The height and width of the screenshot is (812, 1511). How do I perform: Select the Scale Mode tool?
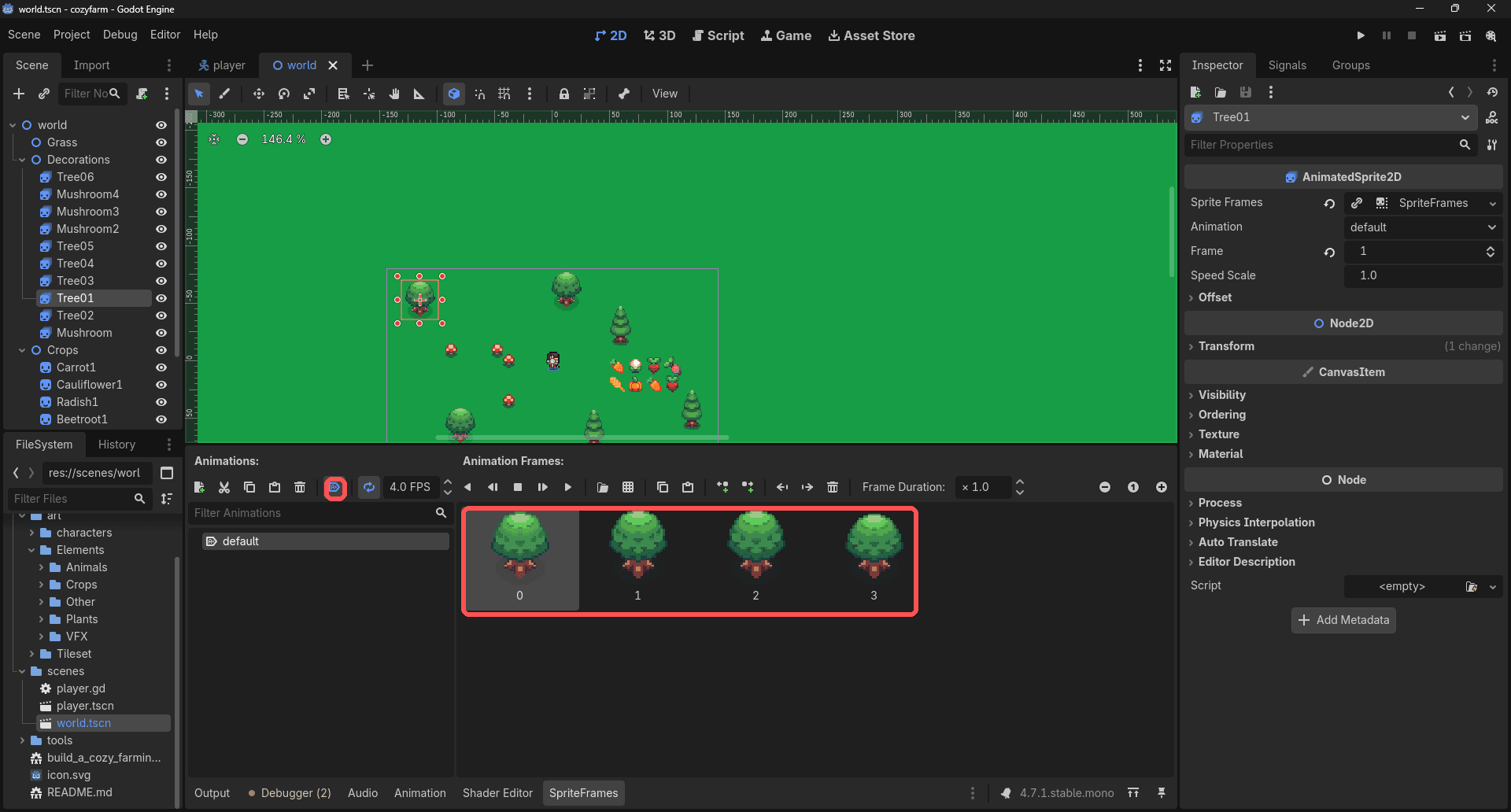[x=309, y=94]
